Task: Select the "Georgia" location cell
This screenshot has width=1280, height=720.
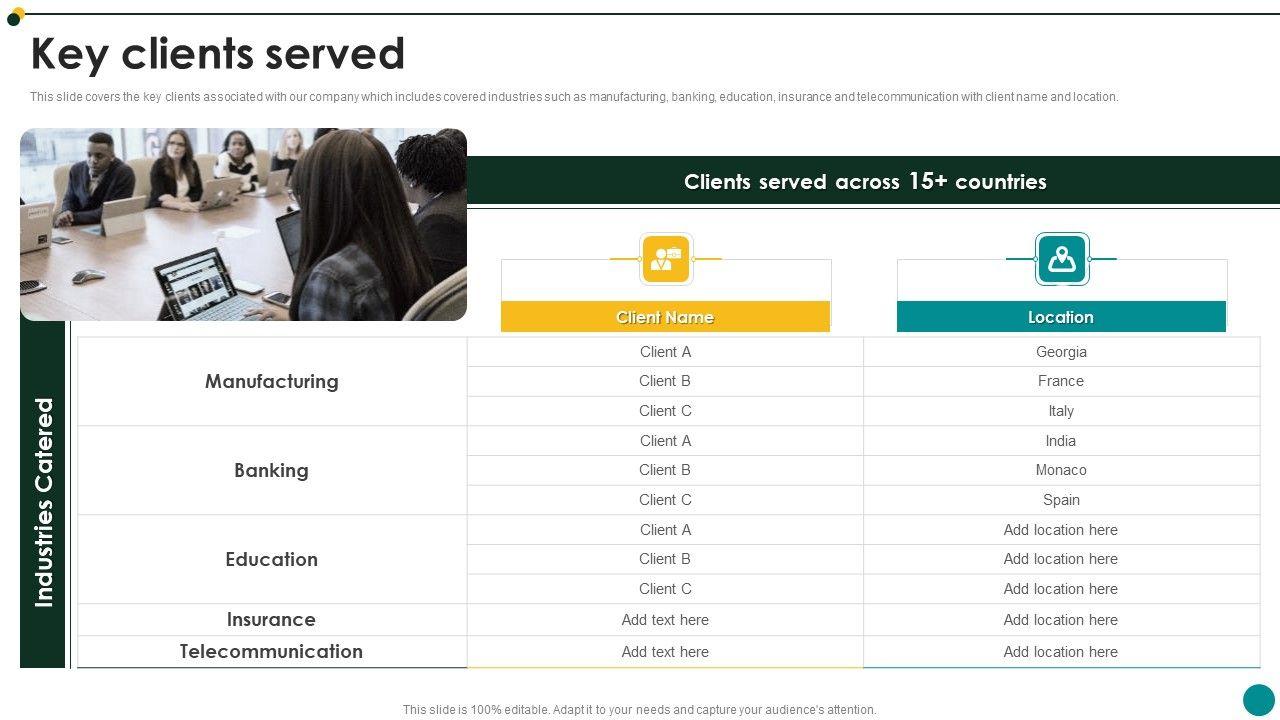Action: click(x=1061, y=352)
